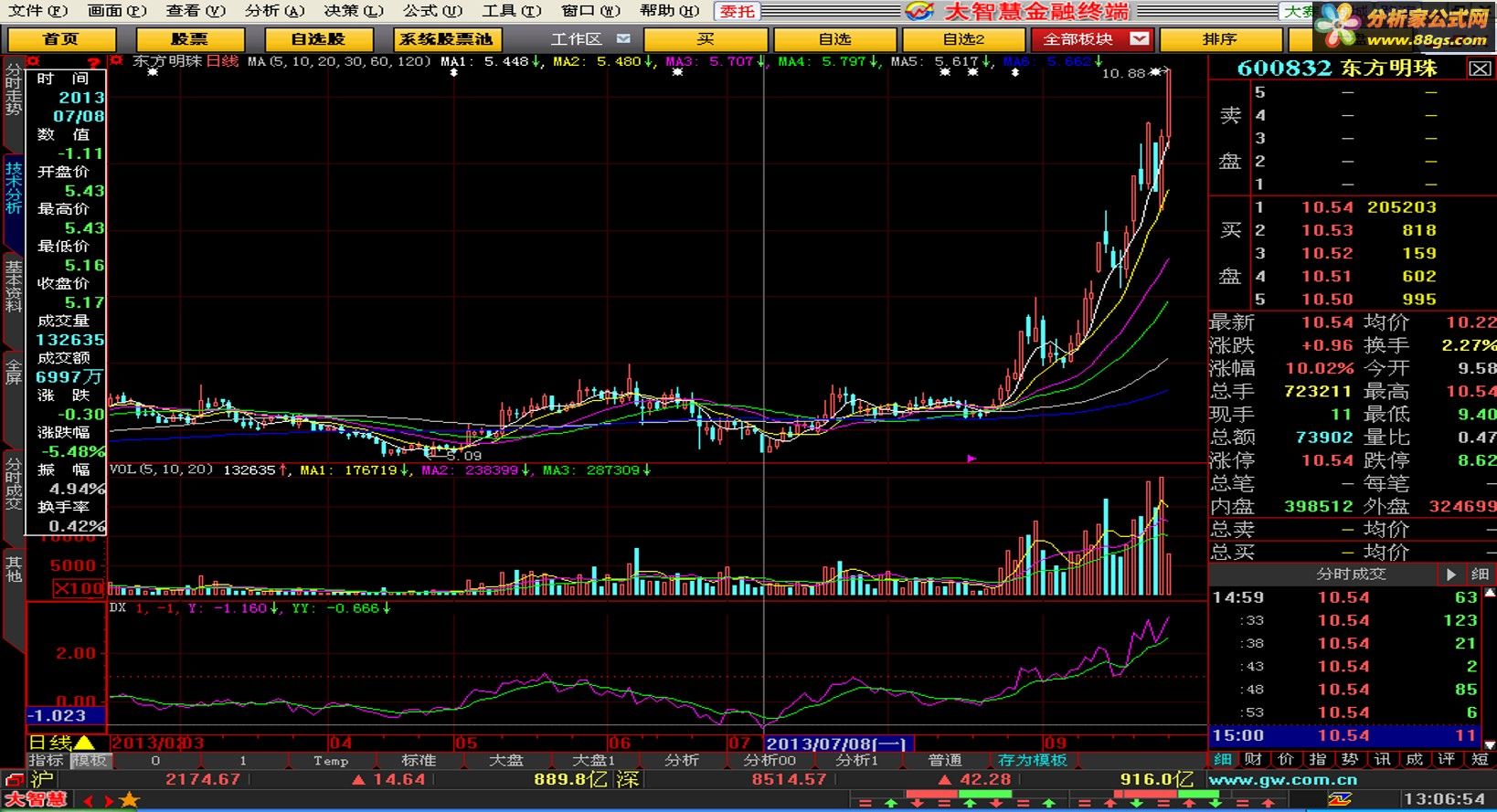Close the 600832 quote panel
The height and width of the screenshot is (812, 1497).
[1480, 69]
